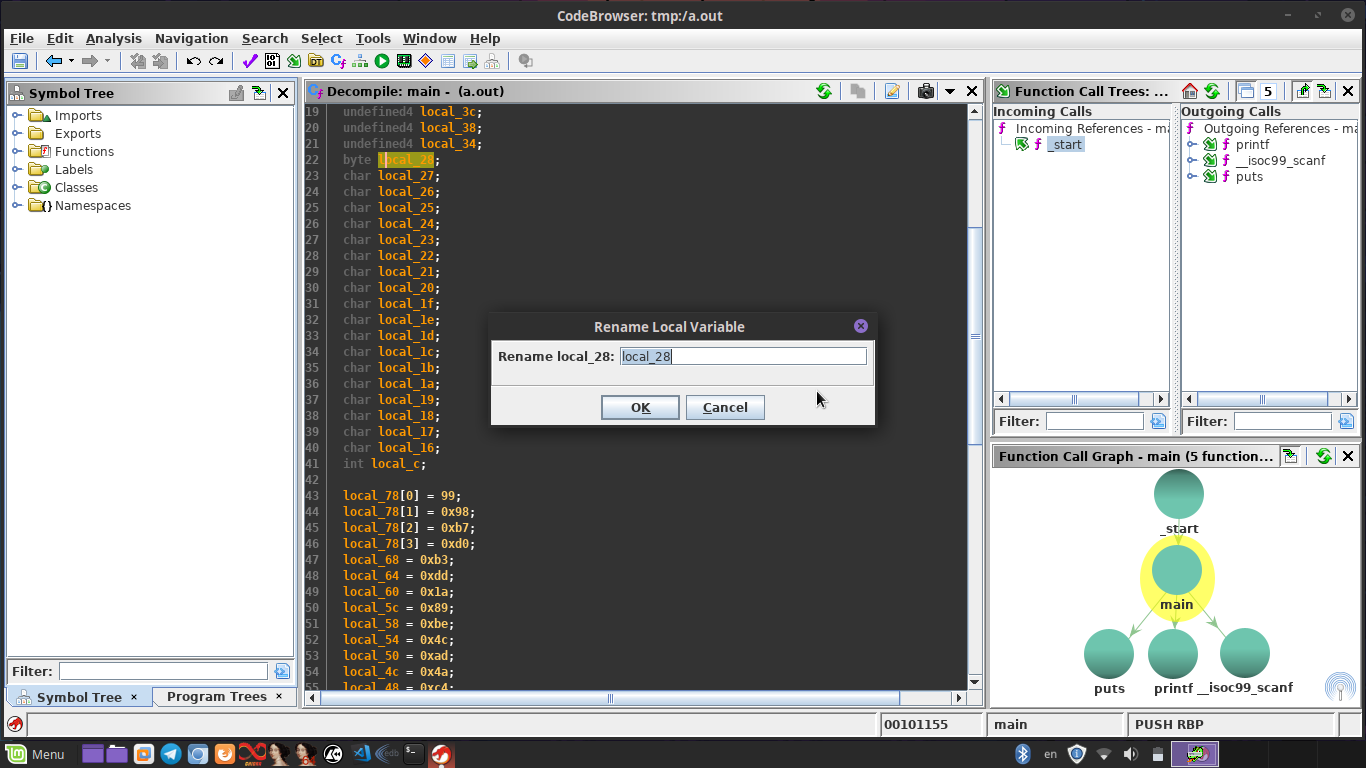Click the Decompile panel snapshot camera icon
The height and width of the screenshot is (768, 1366).
pos(926,91)
